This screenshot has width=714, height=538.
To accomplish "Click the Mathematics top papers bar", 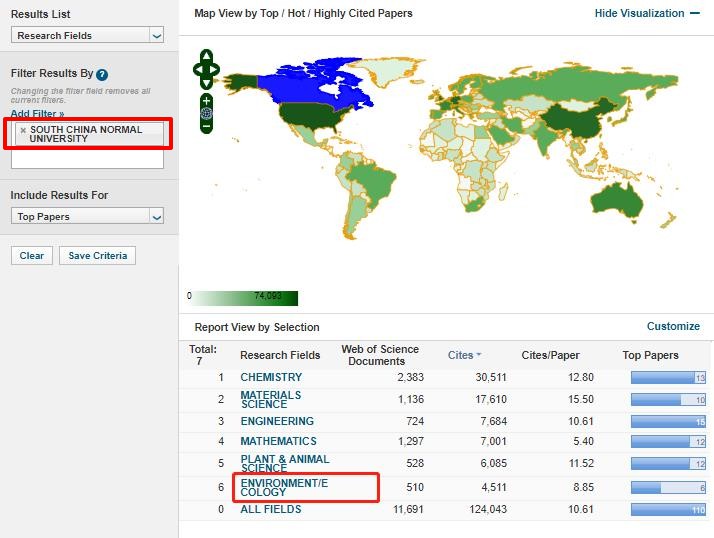I will [668, 441].
